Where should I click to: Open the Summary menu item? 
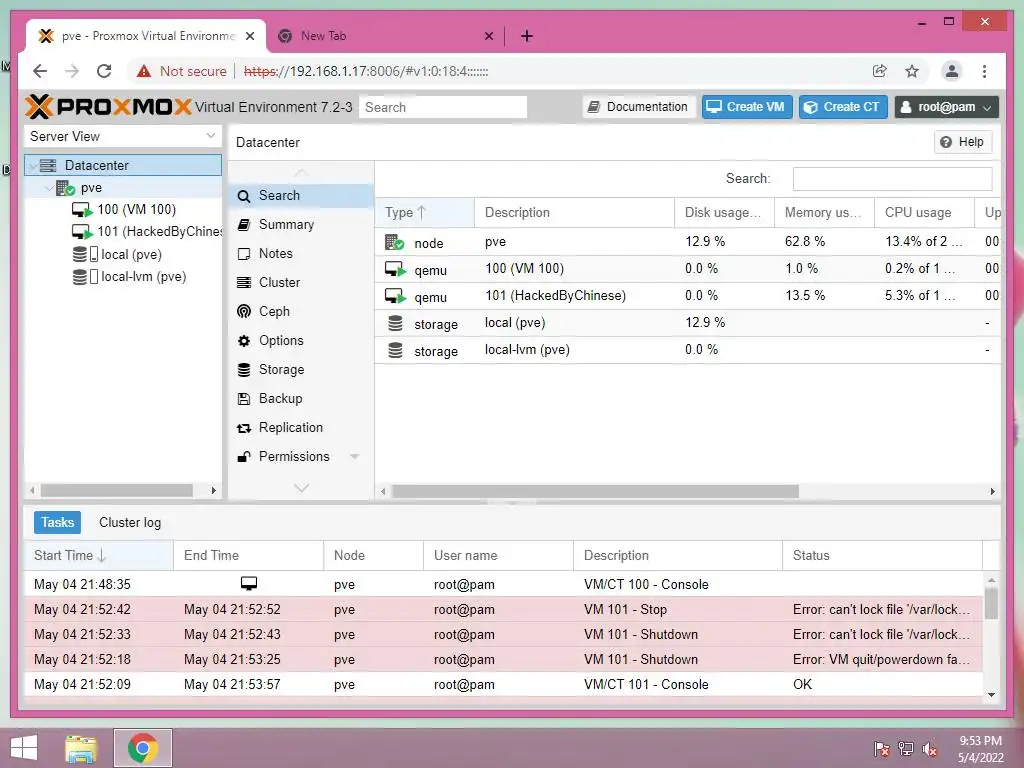(x=300, y=224)
